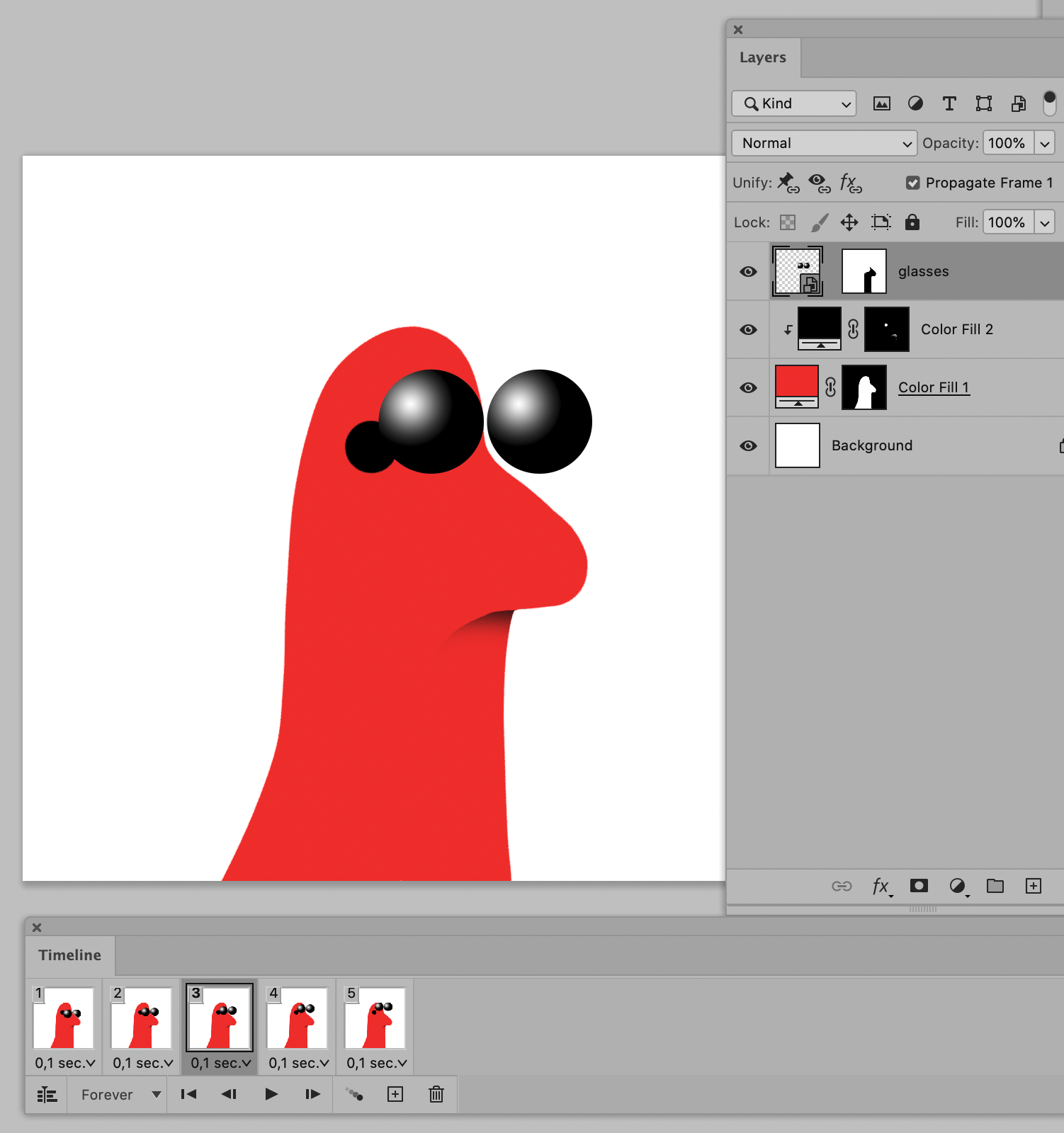Click Link layers icon at panel bottom
Screen dimensions: 1064x1133
point(842,886)
